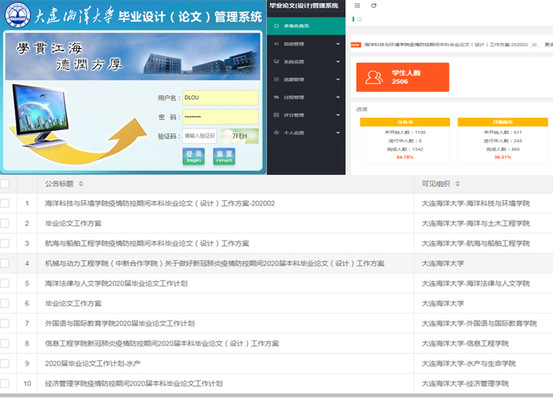Open the 经济管理学院 announcement in row 10
553x399 pixels.
pyautogui.click(x=134, y=383)
